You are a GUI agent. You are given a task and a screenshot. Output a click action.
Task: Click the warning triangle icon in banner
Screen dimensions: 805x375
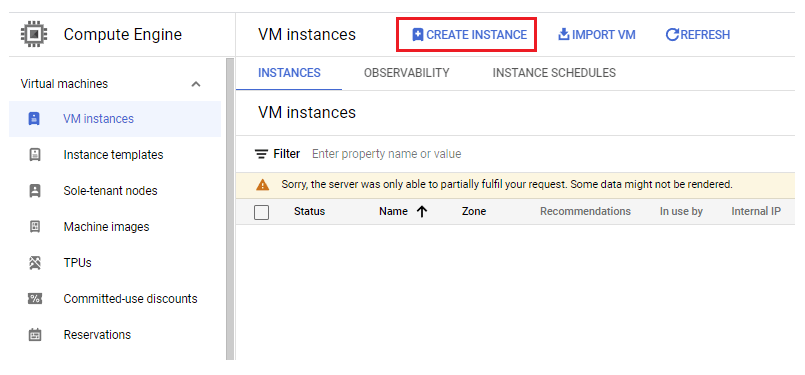click(x=263, y=184)
